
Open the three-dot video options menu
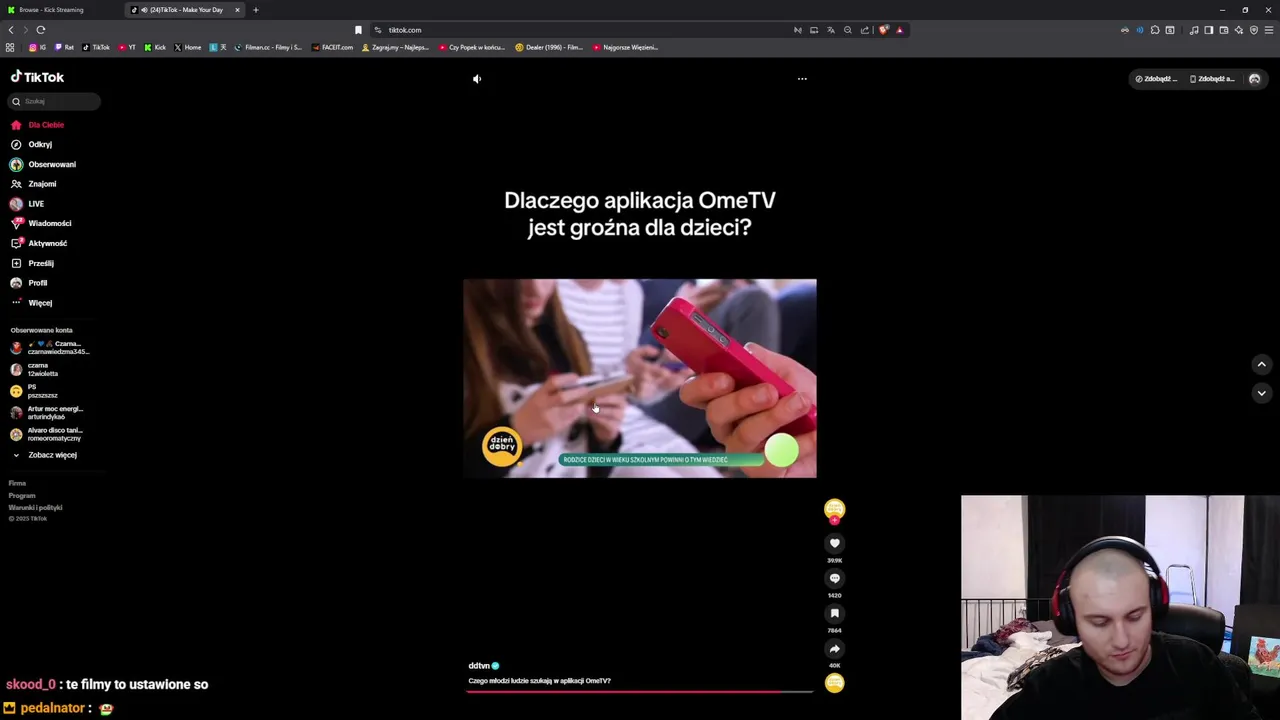(802, 79)
